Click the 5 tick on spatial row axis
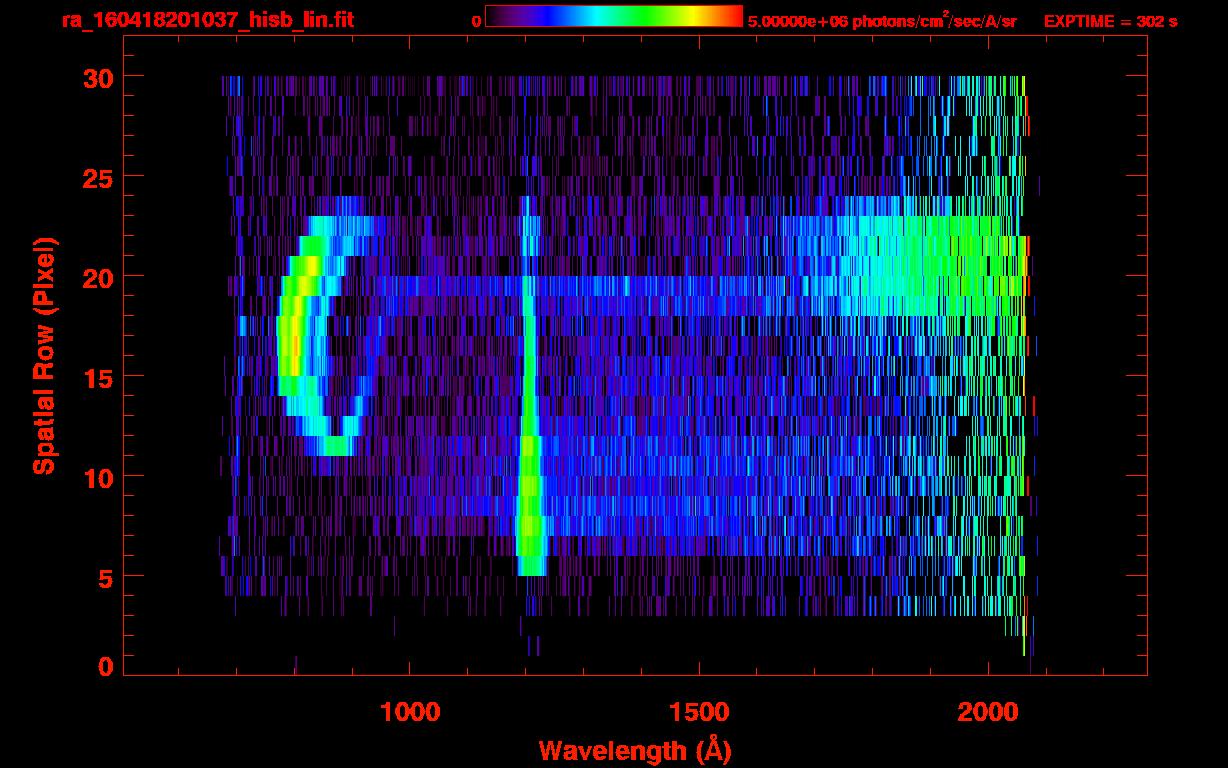Viewport: 1228px width, 768px height. (103, 577)
